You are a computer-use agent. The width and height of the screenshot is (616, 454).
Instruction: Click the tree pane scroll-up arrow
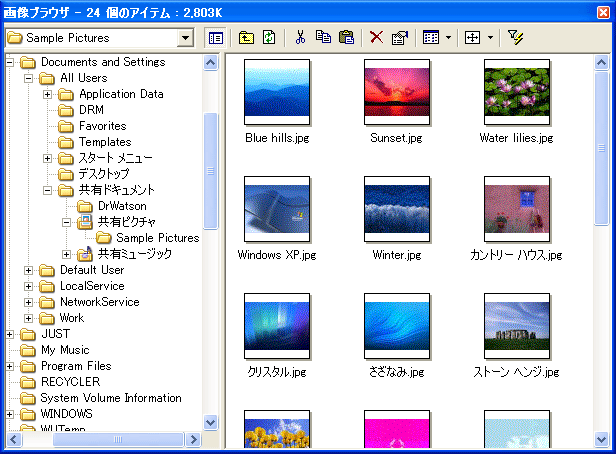click(x=211, y=62)
